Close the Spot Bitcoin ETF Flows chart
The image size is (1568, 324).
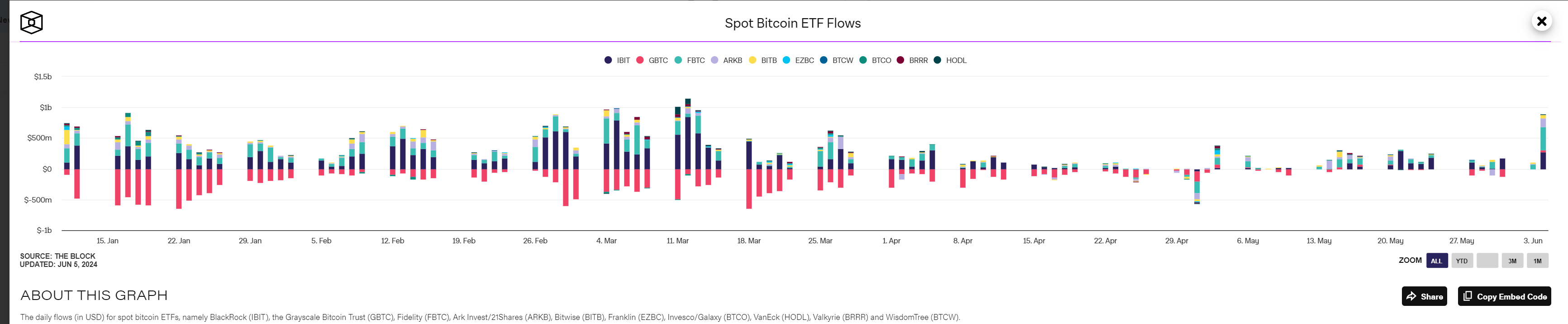click(x=1540, y=22)
